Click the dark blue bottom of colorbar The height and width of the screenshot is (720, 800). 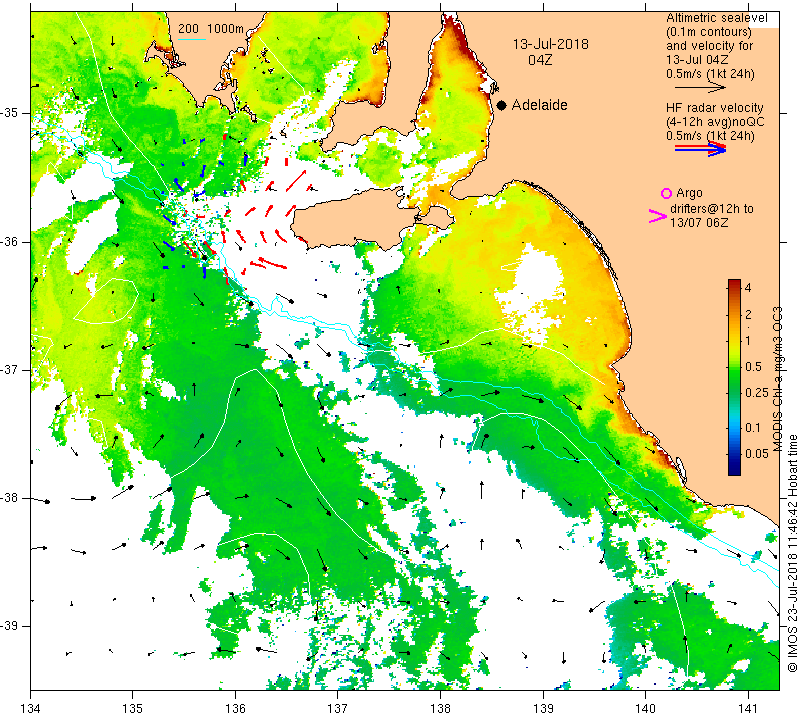tap(734, 468)
